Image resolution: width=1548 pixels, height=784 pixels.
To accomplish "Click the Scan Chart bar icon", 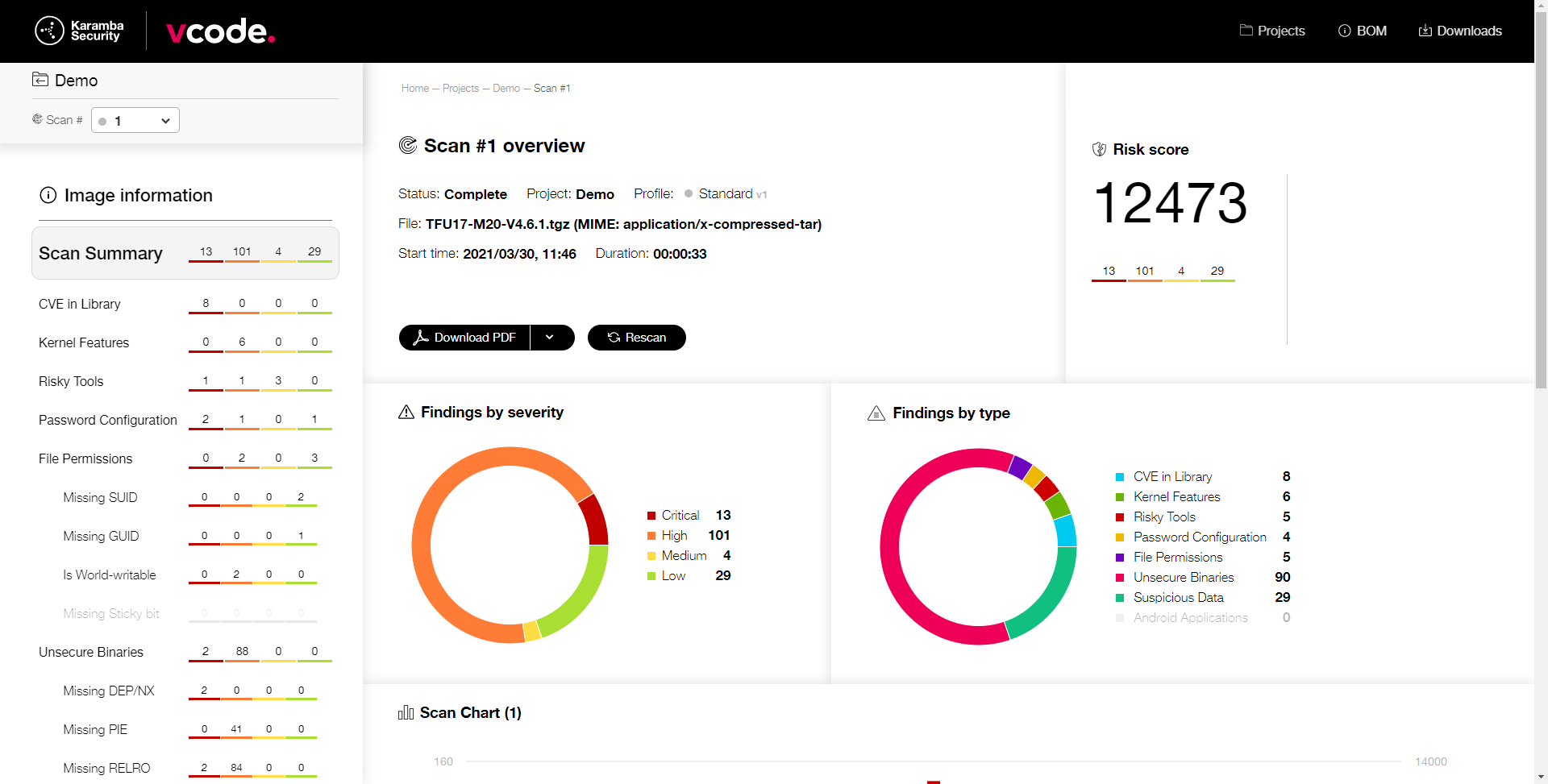I will (406, 712).
